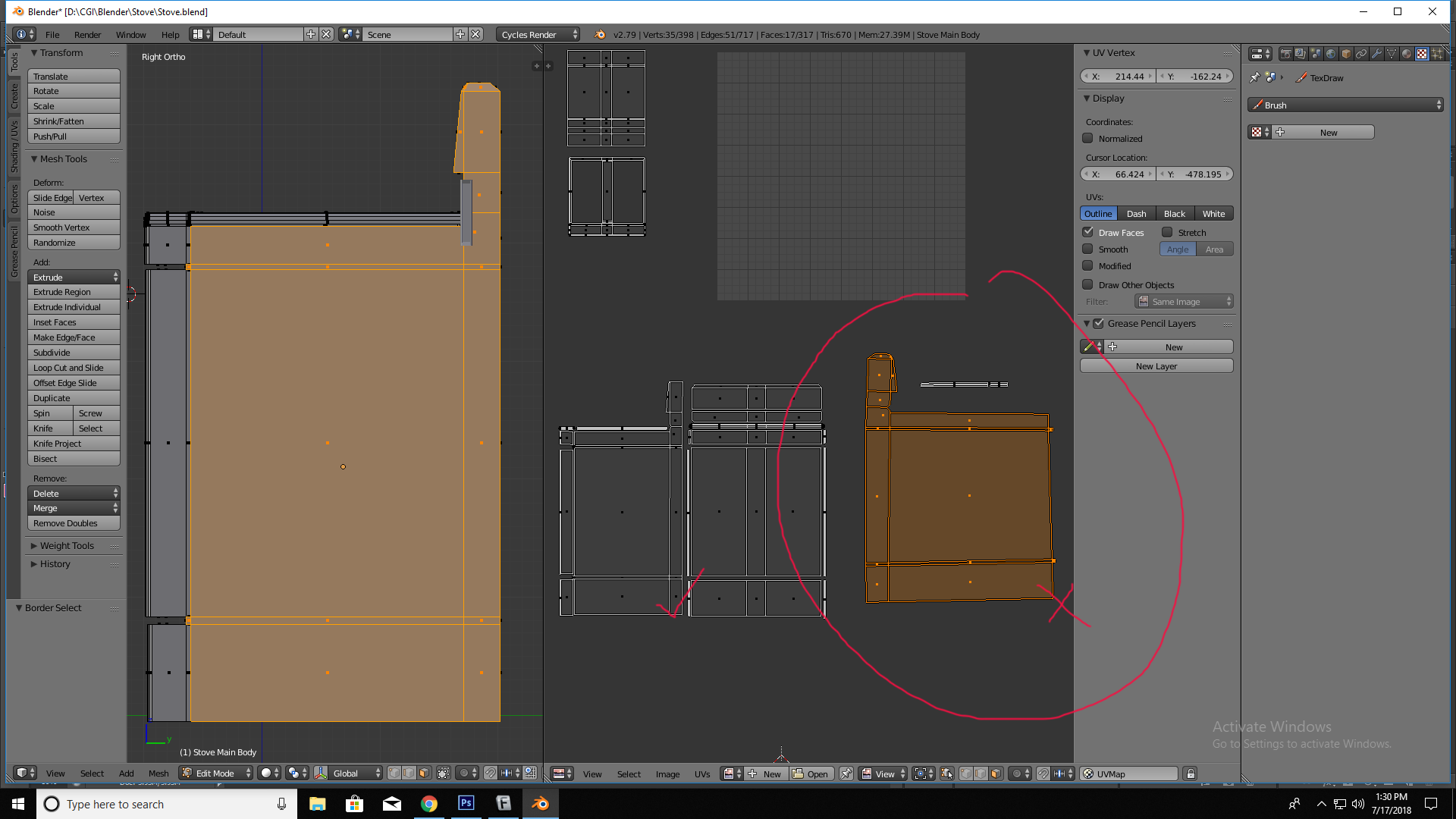The width and height of the screenshot is (1456, 819).
Task: Switch to the Shading / UVs tool shelf tab
Action: point(14,146)
